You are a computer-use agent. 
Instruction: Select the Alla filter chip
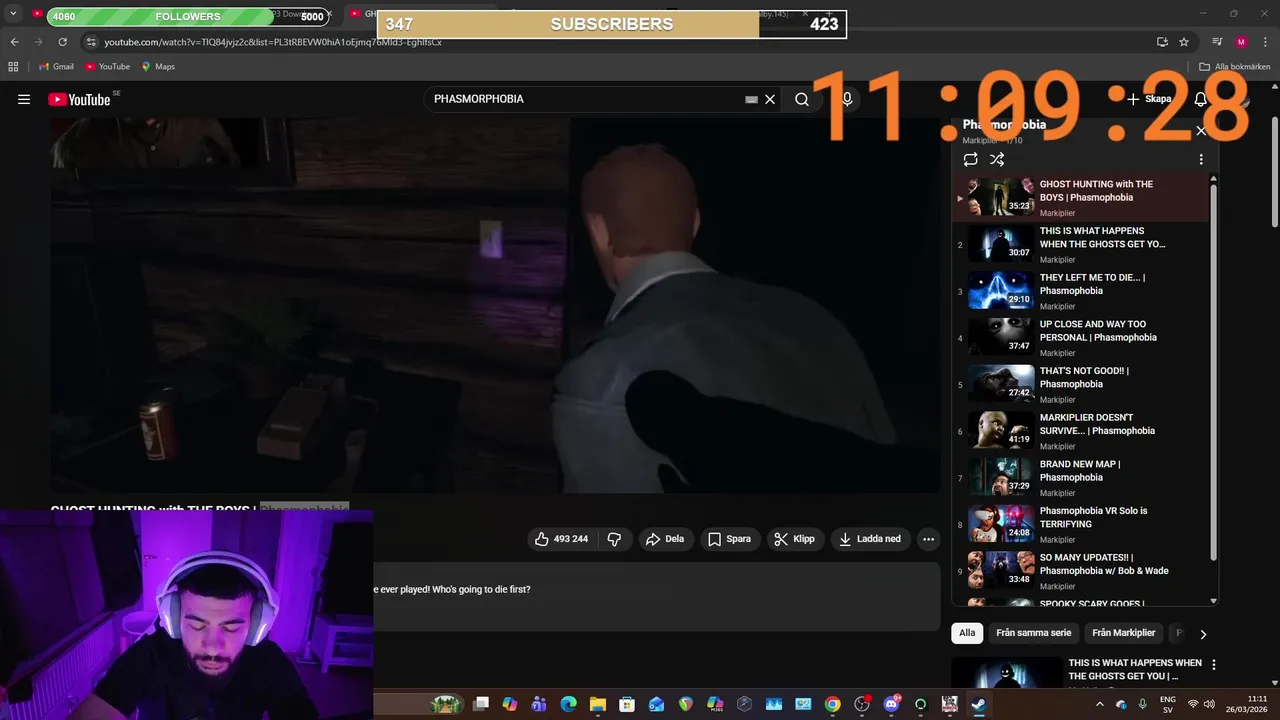(x=967, y=633)
